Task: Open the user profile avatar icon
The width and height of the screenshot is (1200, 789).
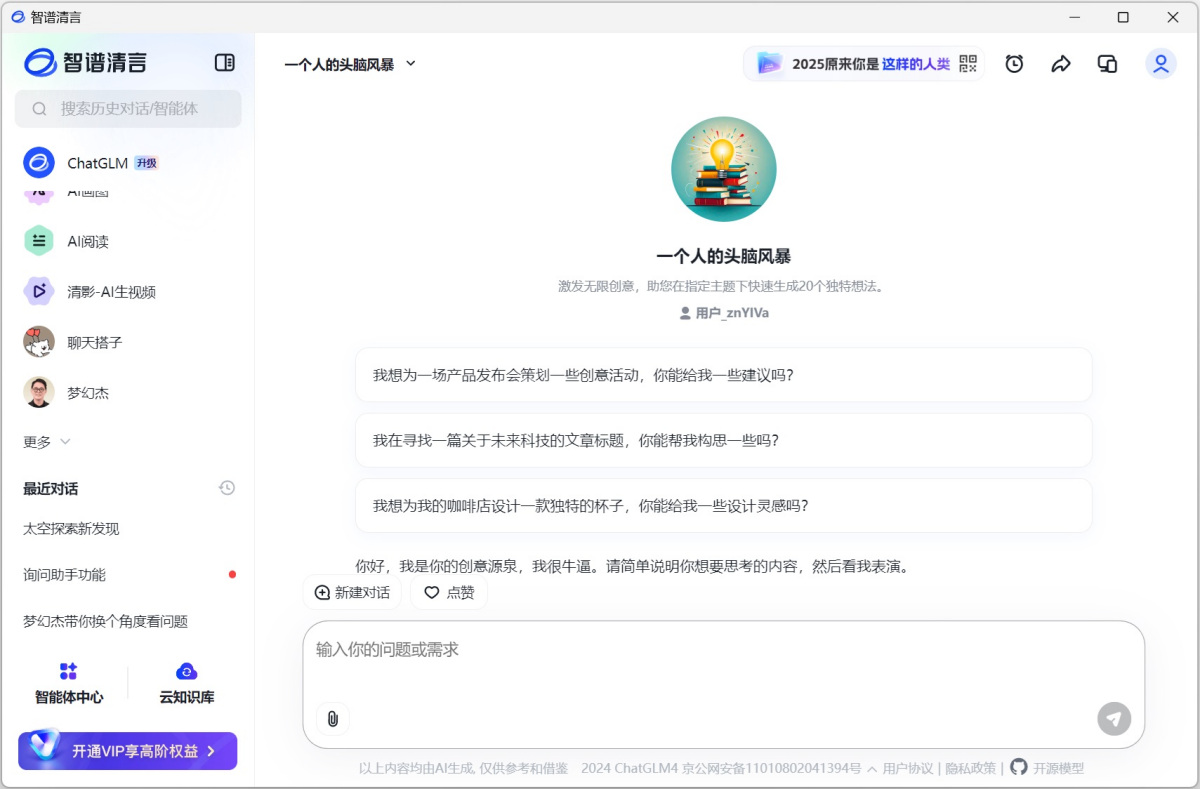Action: [1160, 64]
